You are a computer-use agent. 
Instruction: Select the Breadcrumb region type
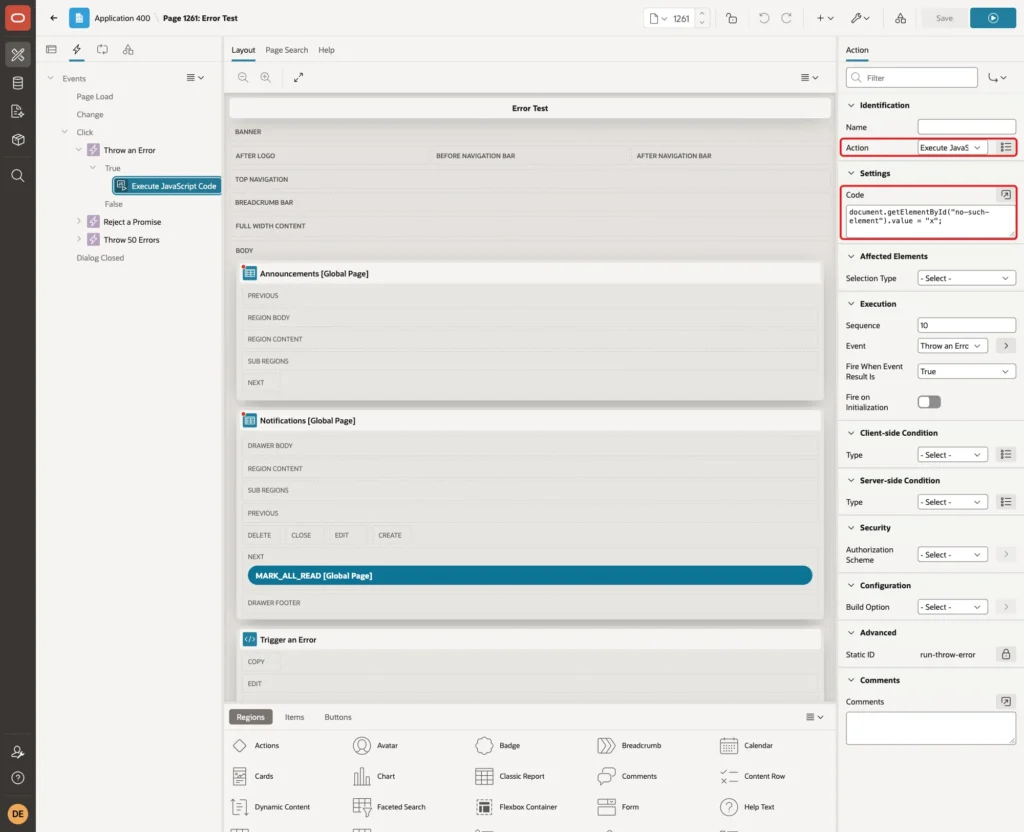[629, 745]
